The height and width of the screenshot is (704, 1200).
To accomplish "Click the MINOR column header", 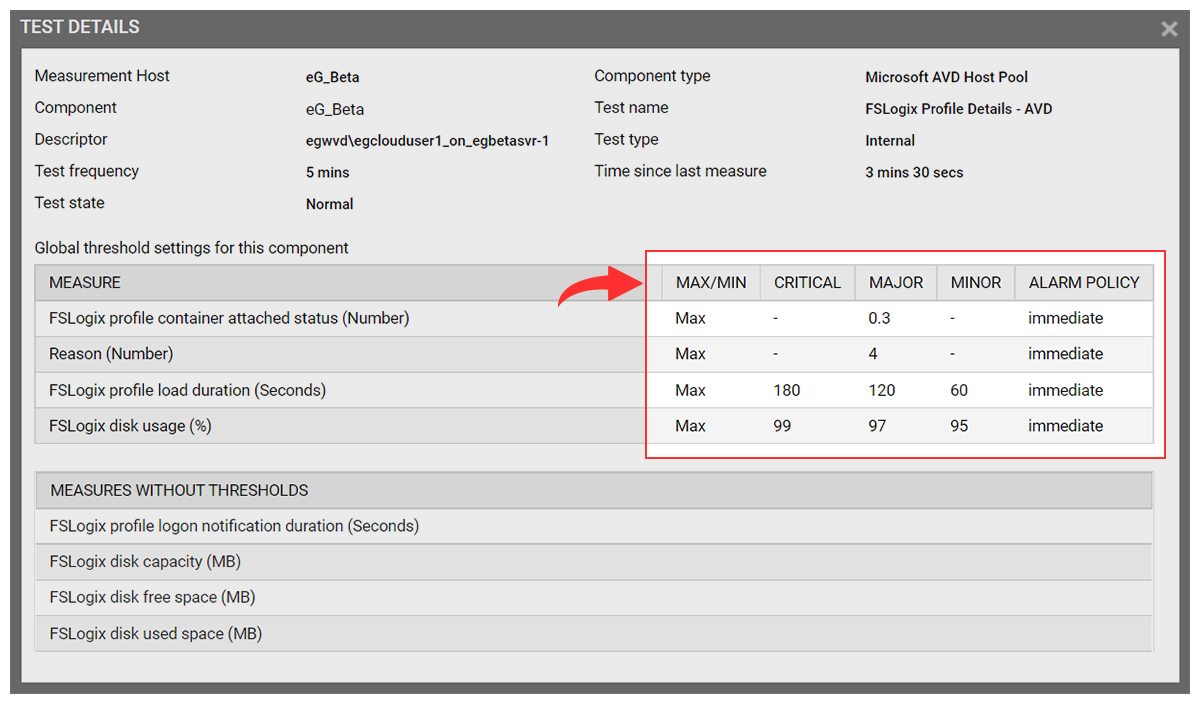I will [x=976, y=283].
